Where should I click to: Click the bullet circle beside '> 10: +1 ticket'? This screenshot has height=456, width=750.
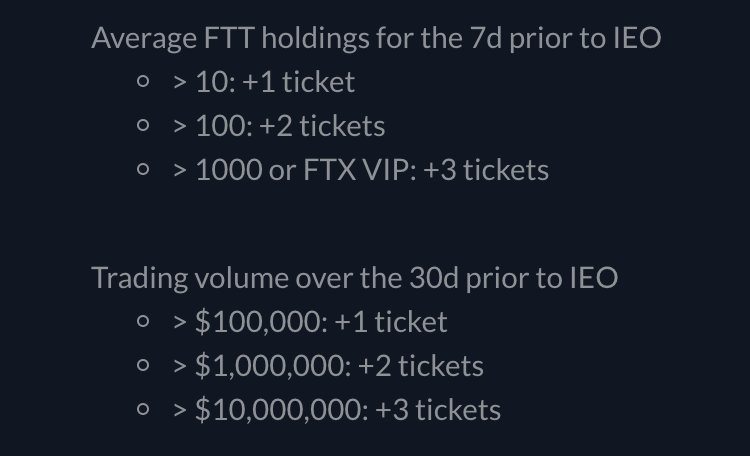click(x=143, y=81)
